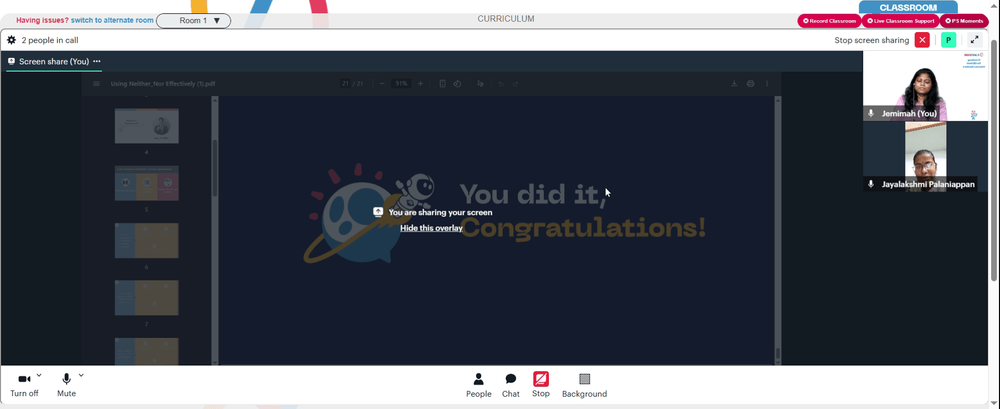This screenshot has height=409, width=1000.
Task: Click the PDF file name title
Action: [x=163, y=84]
